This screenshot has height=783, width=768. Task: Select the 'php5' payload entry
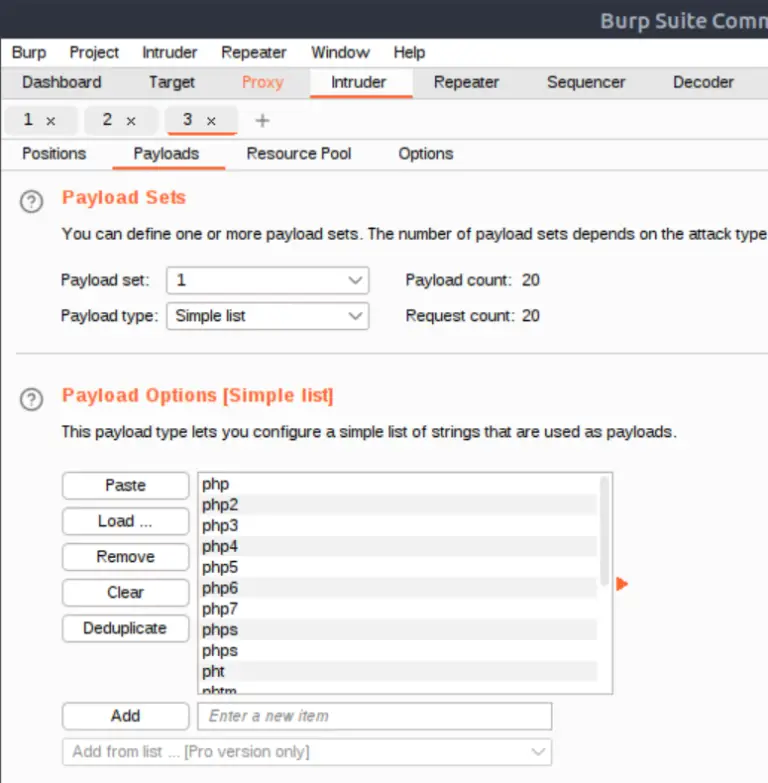click(398, 568)
